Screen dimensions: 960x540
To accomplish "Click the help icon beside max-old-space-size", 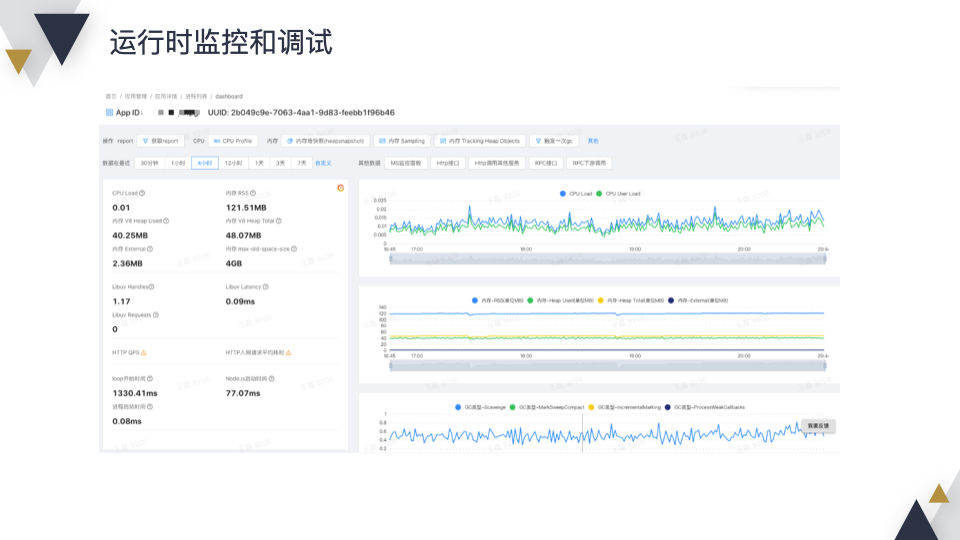I will [294, 249].
